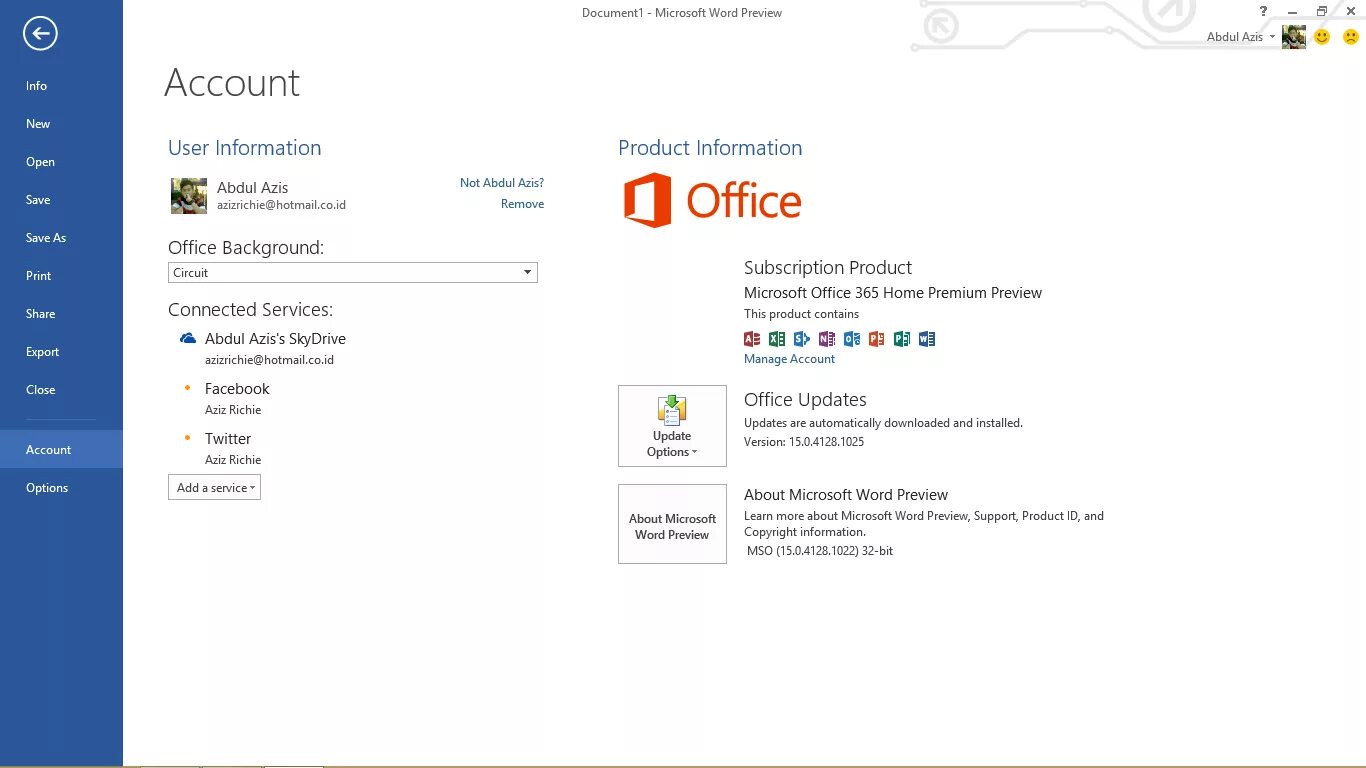1366x768 pixels.
Task: Select Abdul Azis's SkyDrive service
Action: pyautogui.click(x=275, y=339)
